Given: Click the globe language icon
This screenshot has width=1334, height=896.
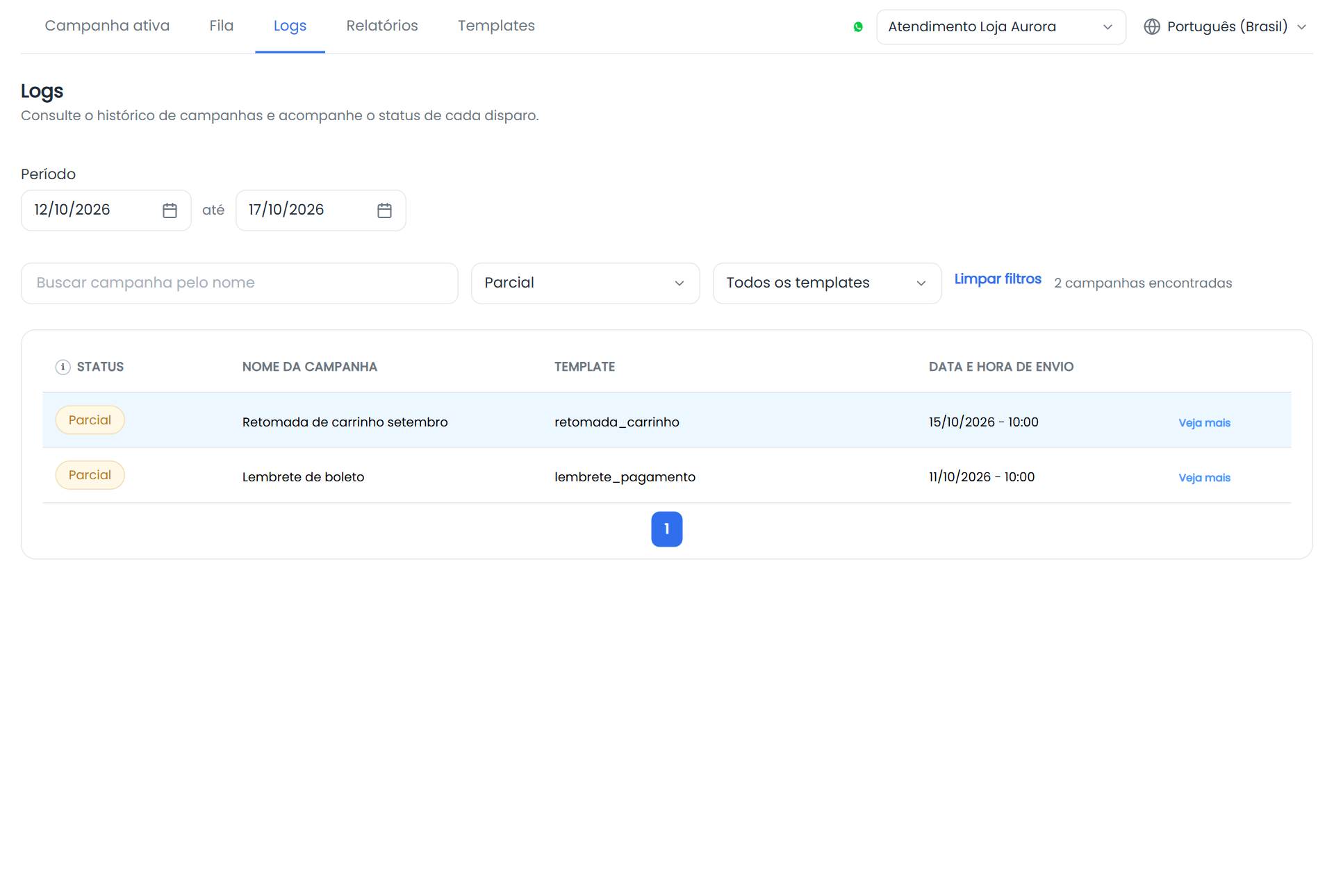Looking at the screenshot, I should coord(1152,26).
